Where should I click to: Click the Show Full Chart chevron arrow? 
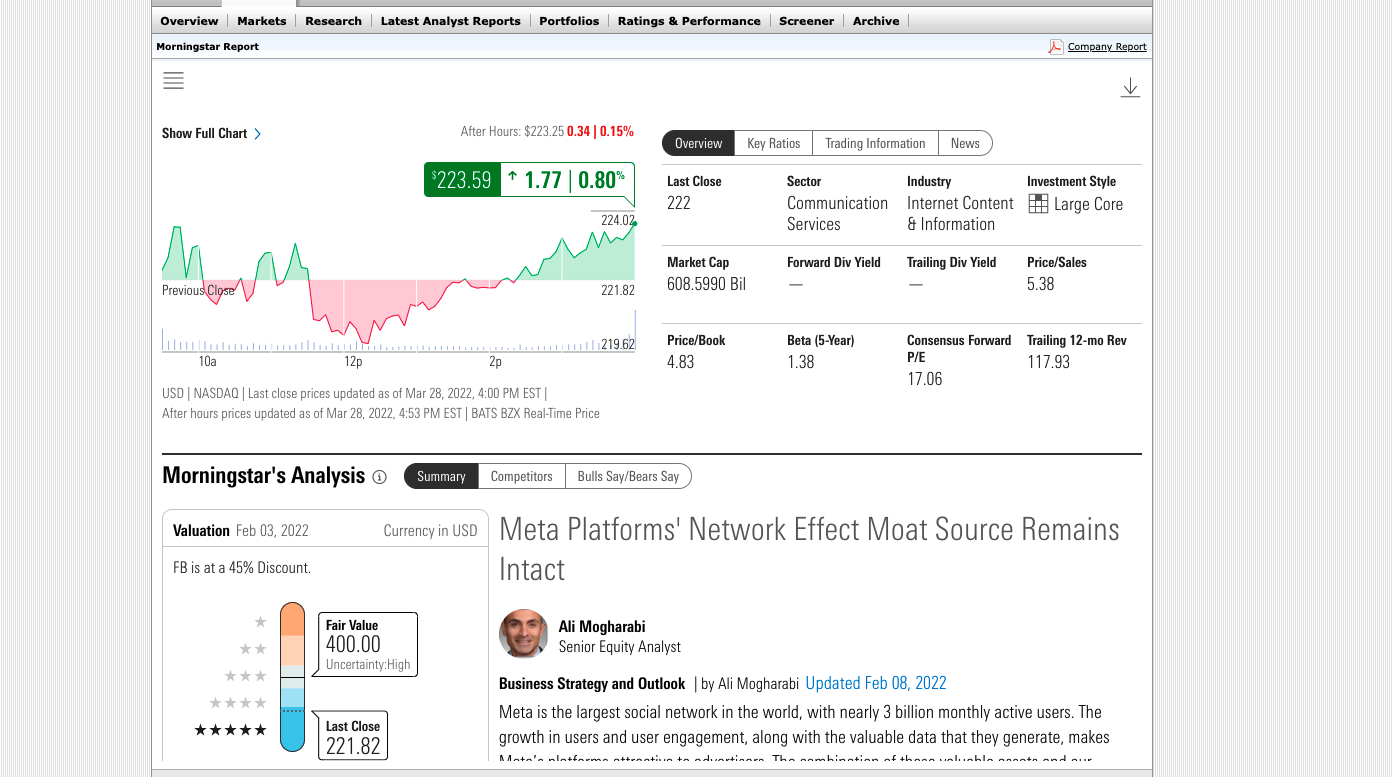point(258,134)
